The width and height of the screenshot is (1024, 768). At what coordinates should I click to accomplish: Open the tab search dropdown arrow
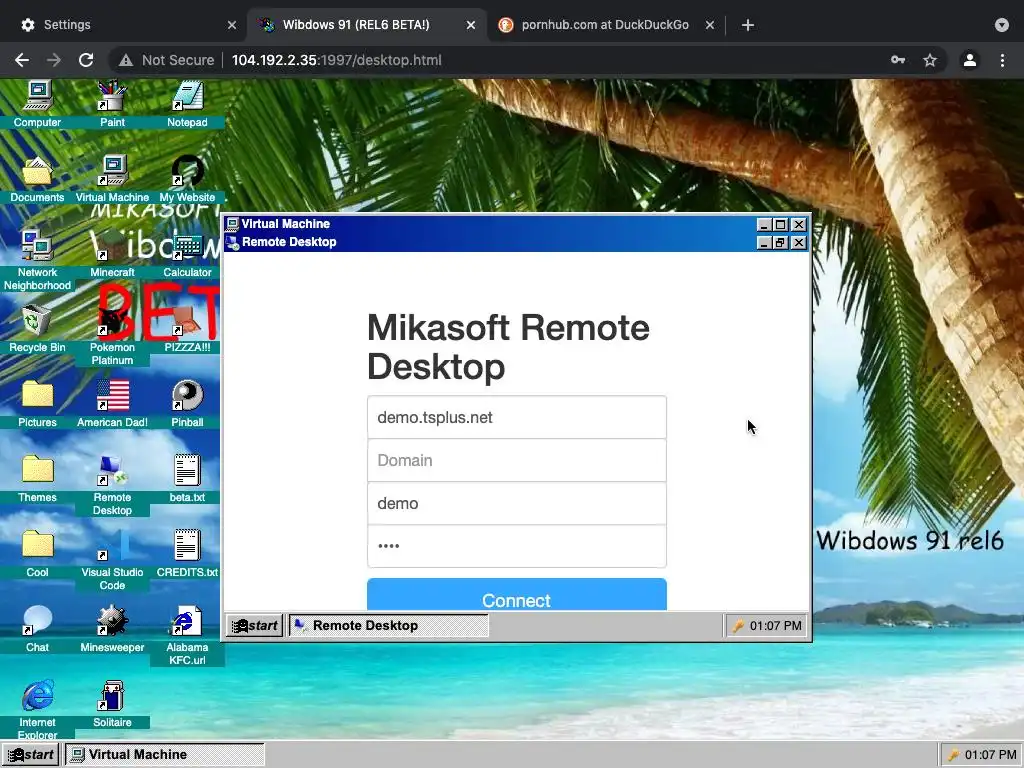1002,25
